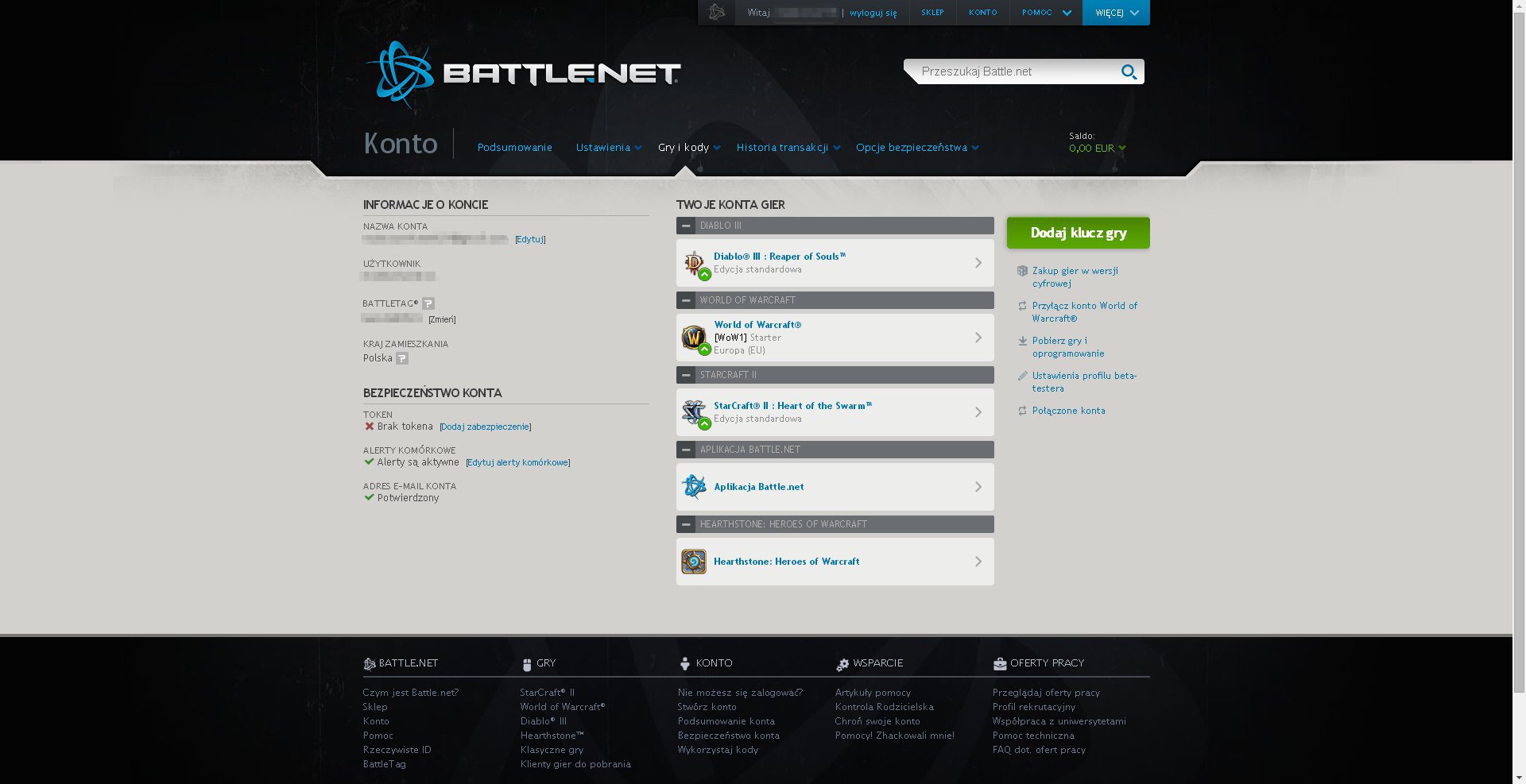1526x784 pixels.
Task: Expand the Ustawienia navigation dropdown
Action: pos(609,148)
